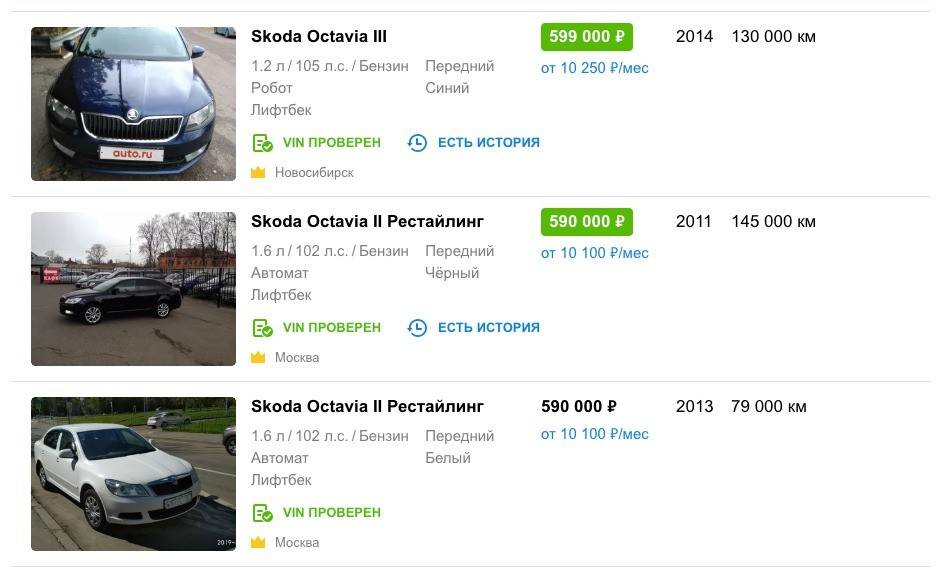Click crown icon on the white Octavia listing
The image size is (938, 576).
coord(258,543)
